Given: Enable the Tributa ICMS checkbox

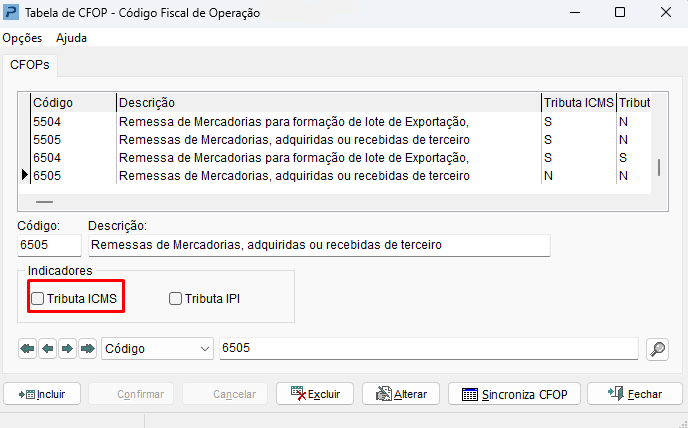Looking at the screenshot, I should coord(38,298).
